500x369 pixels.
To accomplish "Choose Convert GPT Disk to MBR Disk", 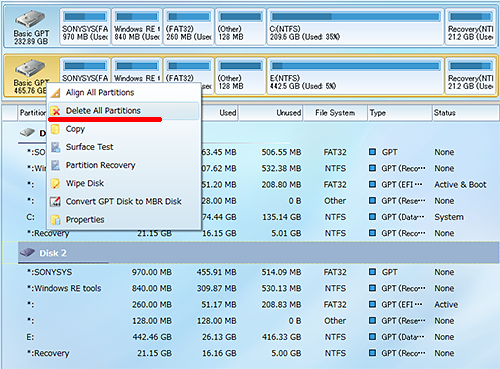I will pos(124,202).
